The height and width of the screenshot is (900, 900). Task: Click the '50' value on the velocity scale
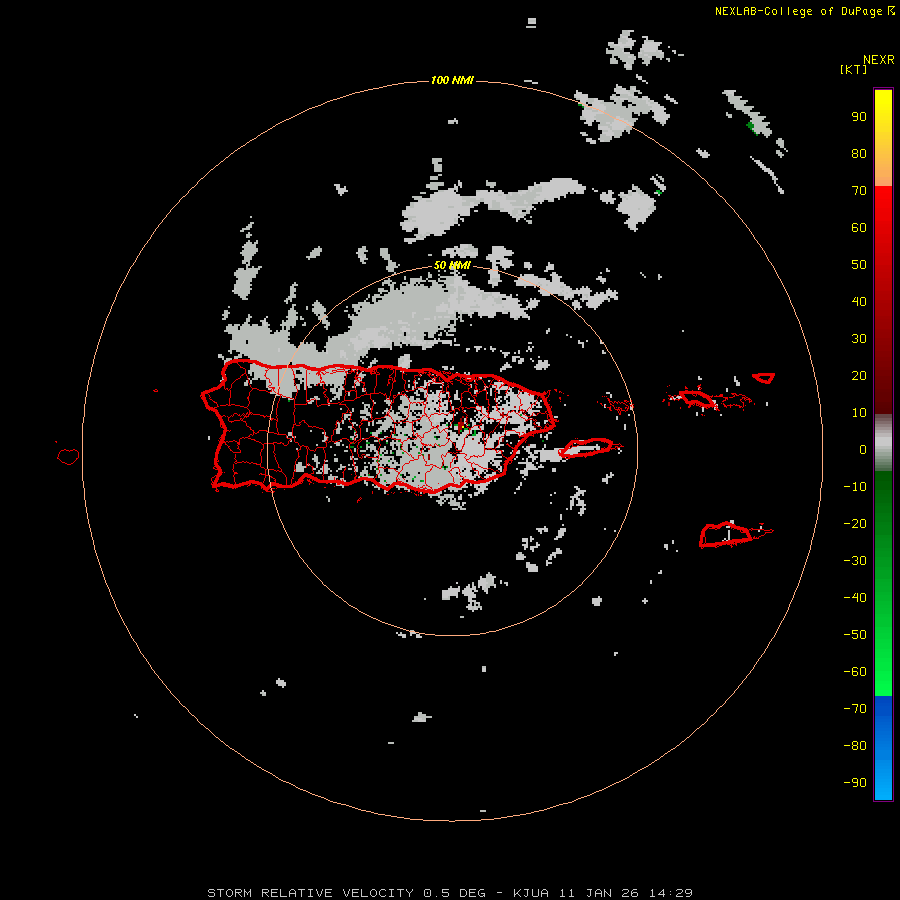859,265
